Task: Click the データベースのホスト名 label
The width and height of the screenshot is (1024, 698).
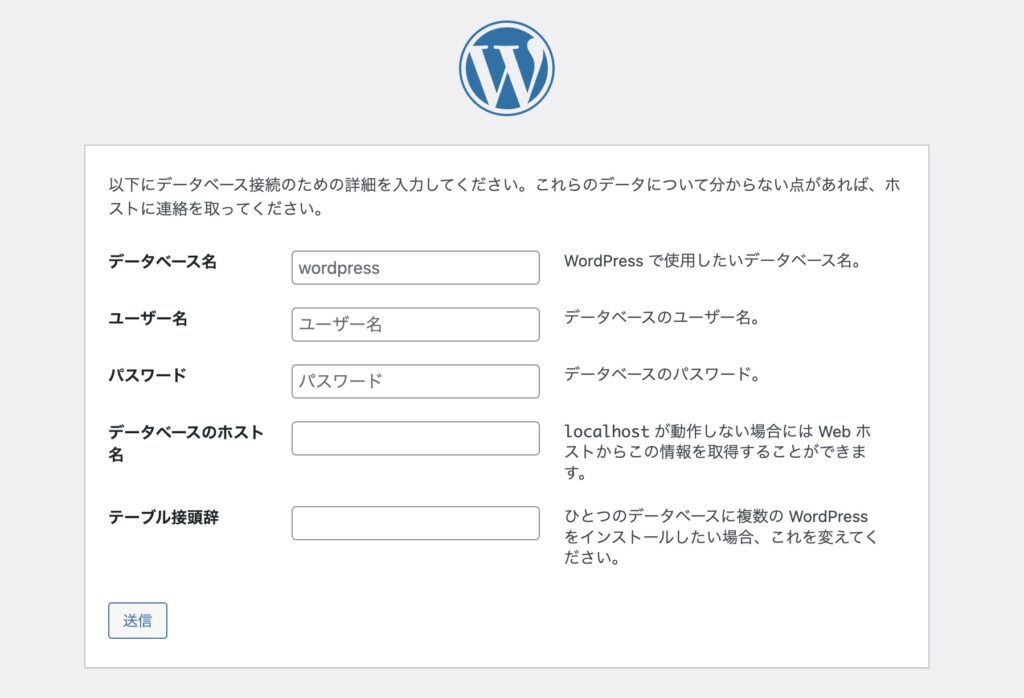Action: [185, 443]
